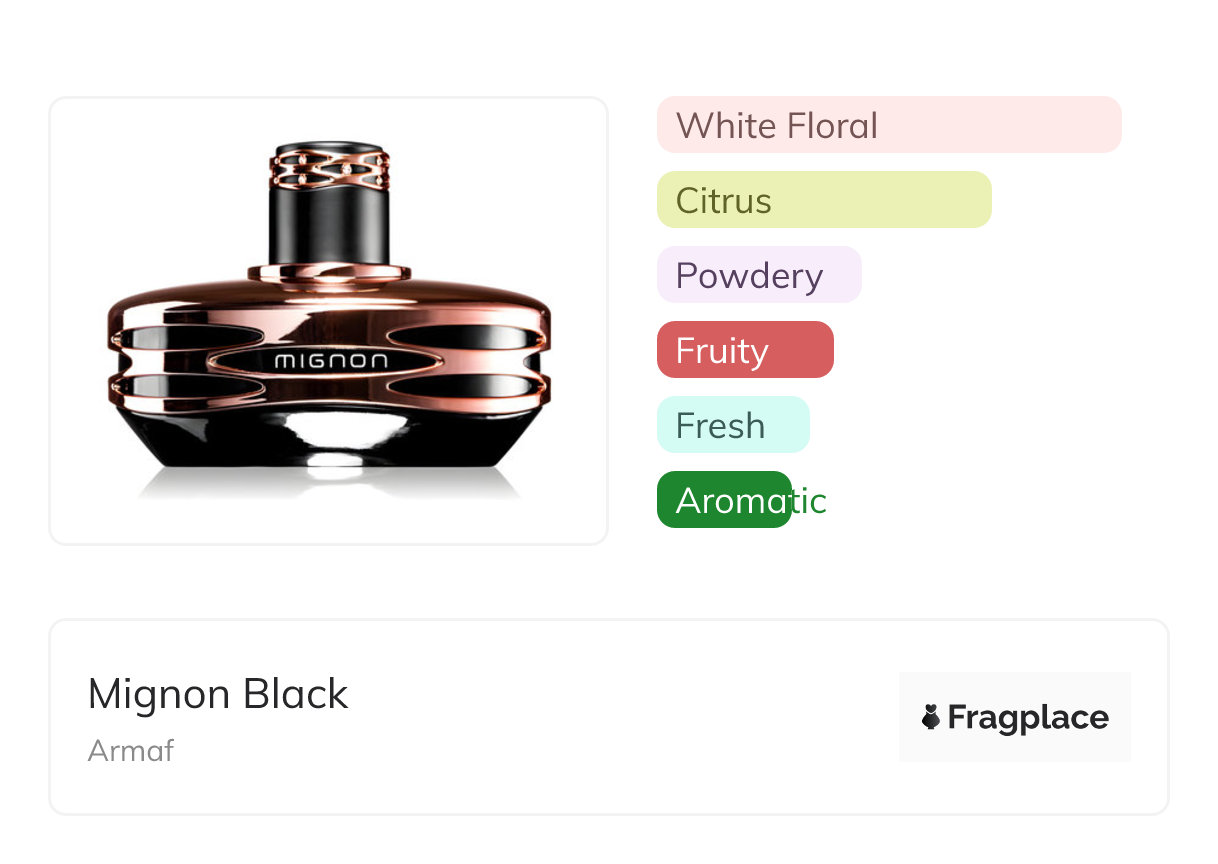Select the White Floral accord bar

point(888,125)
